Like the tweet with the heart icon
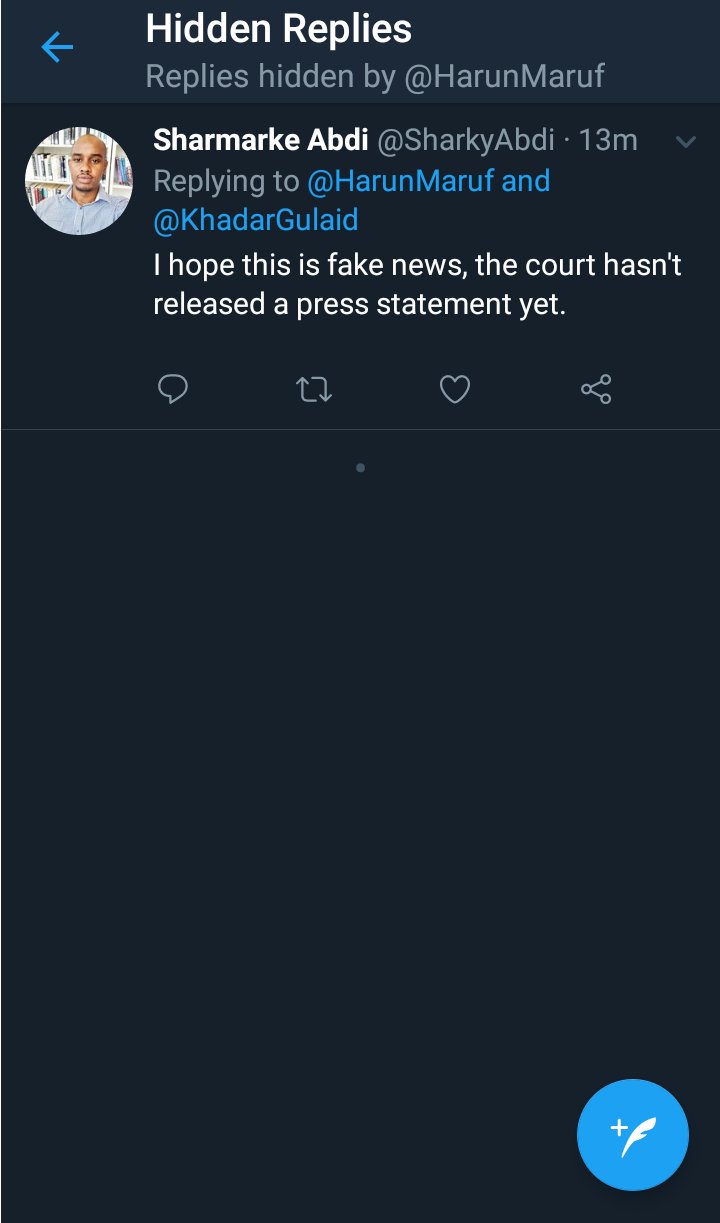 [455, 389]
